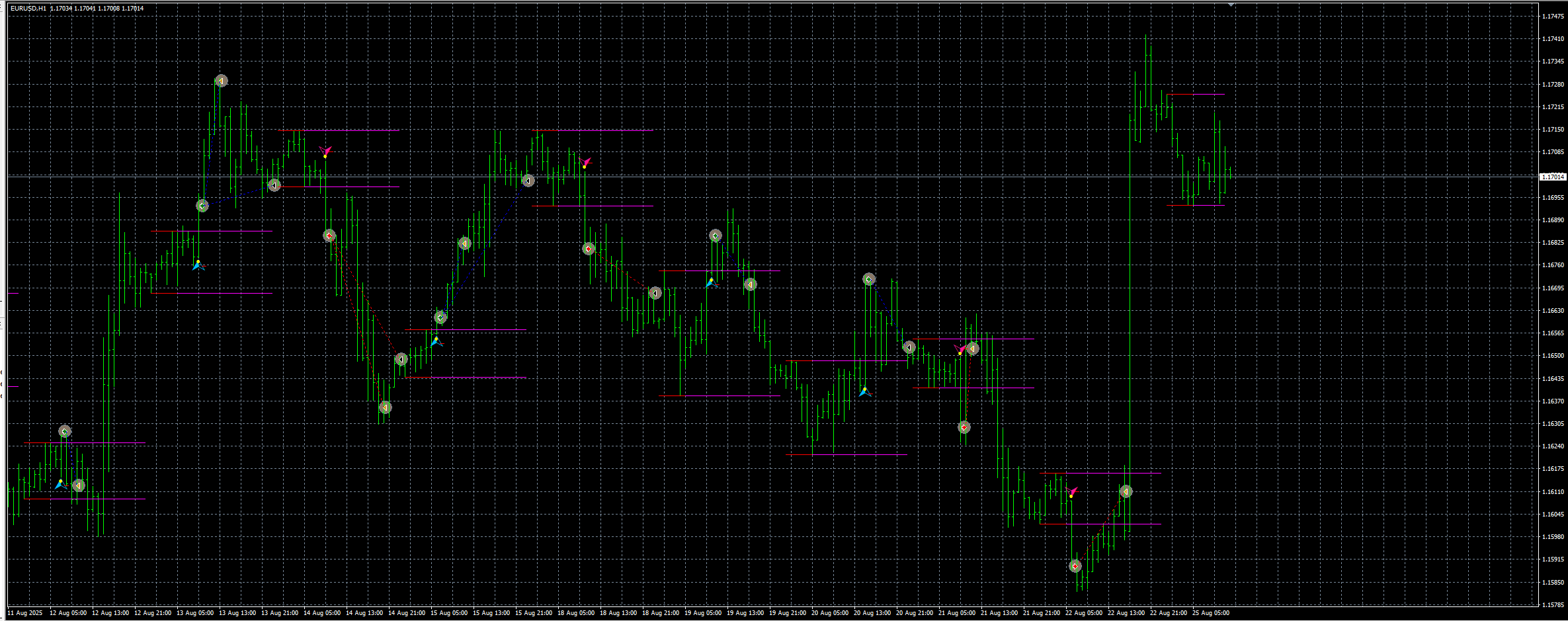
Task: Click the '13 Aug 05:00' time axis label
Action: coord(195,613)
